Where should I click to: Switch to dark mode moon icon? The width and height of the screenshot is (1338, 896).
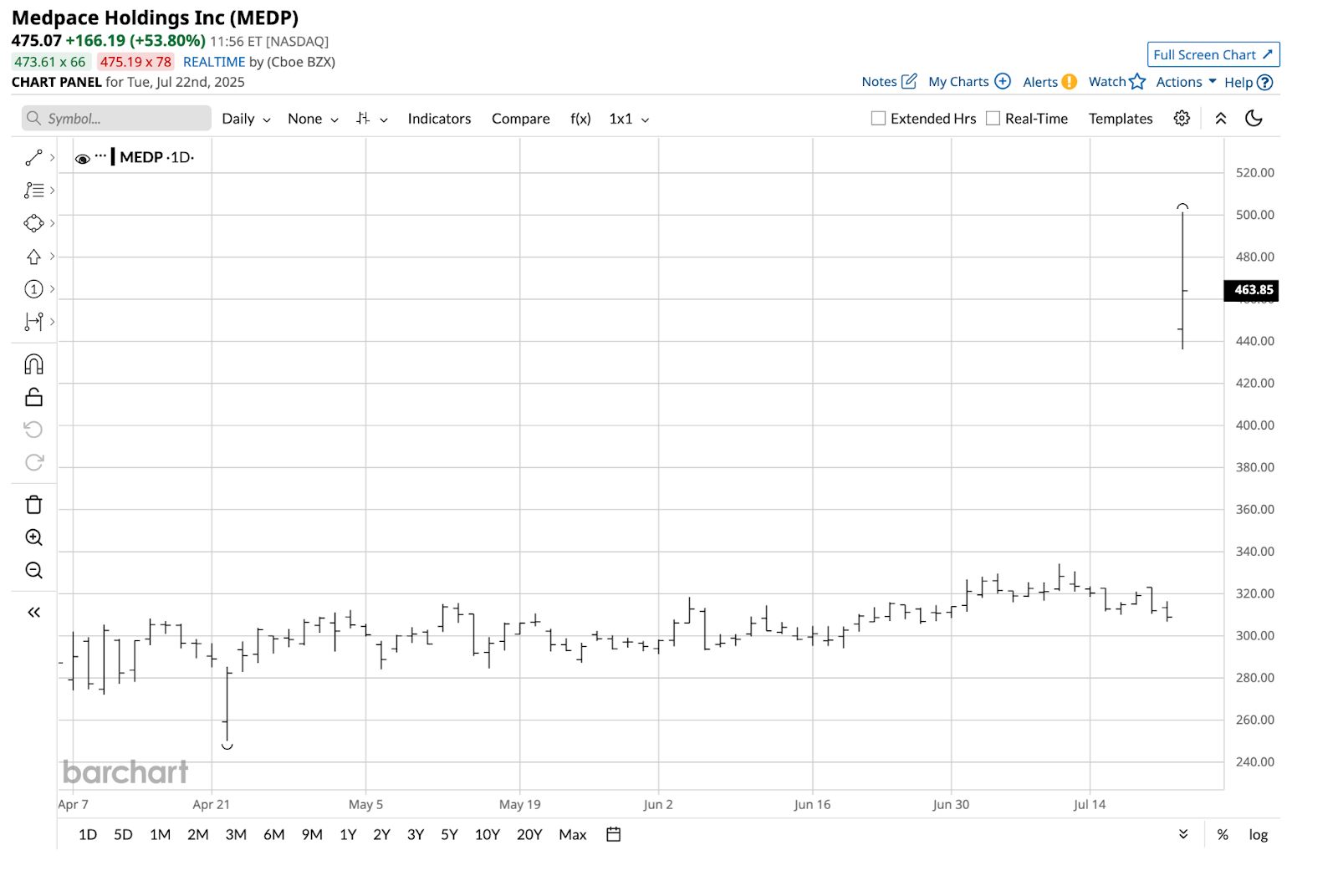point(1254,119)
